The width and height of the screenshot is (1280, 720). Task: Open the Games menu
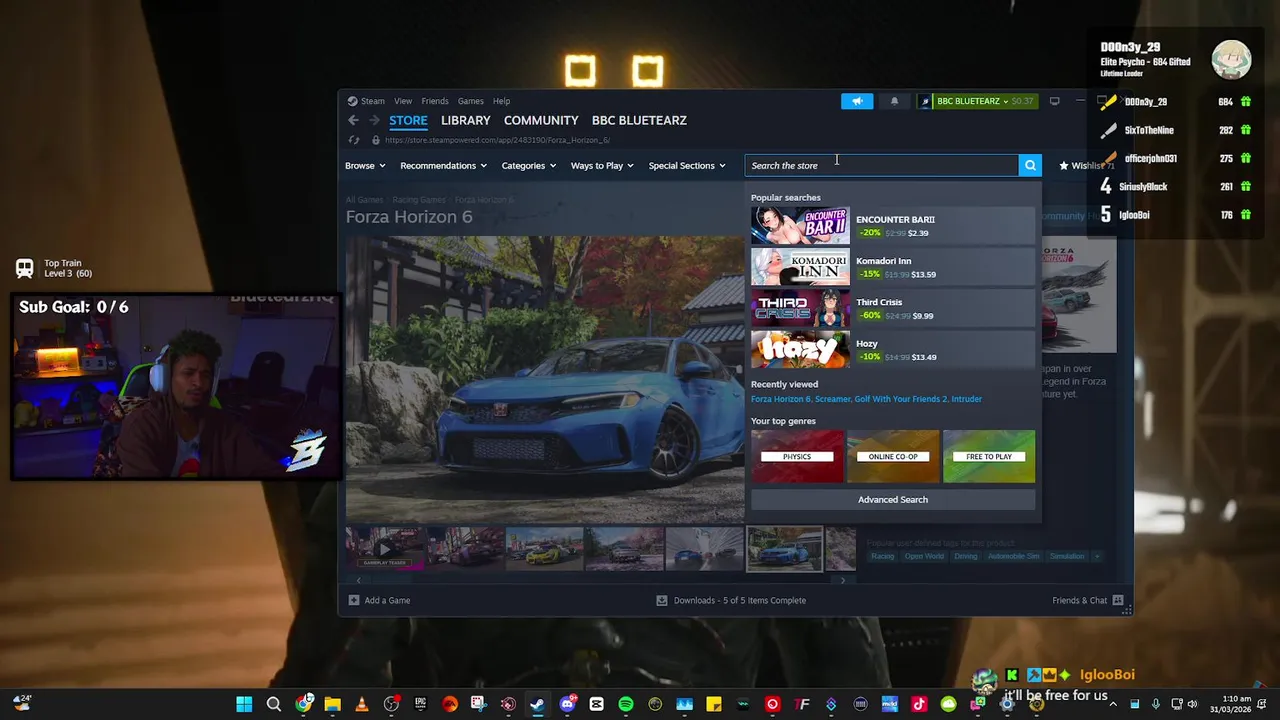pos(471,101)
